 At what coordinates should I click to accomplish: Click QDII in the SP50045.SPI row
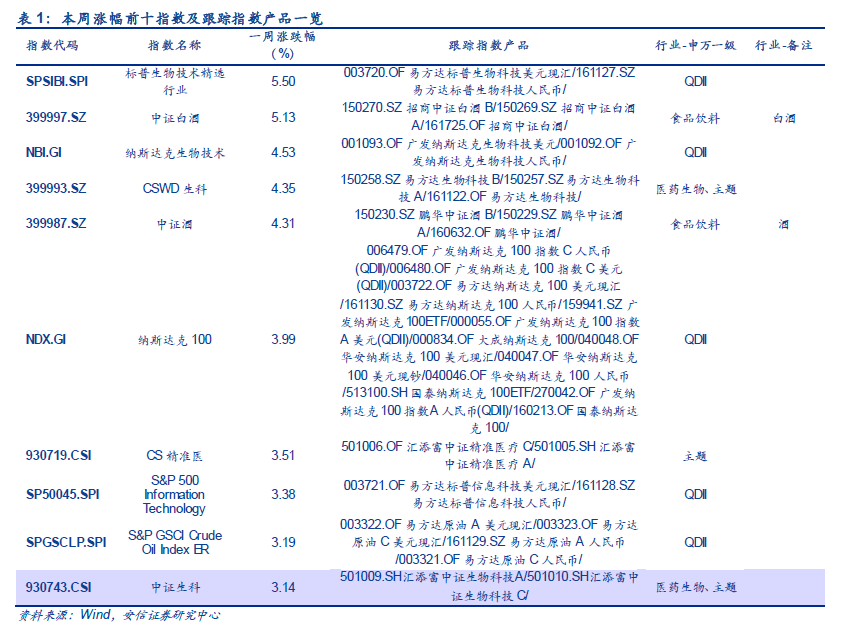(x=695, y=494)
